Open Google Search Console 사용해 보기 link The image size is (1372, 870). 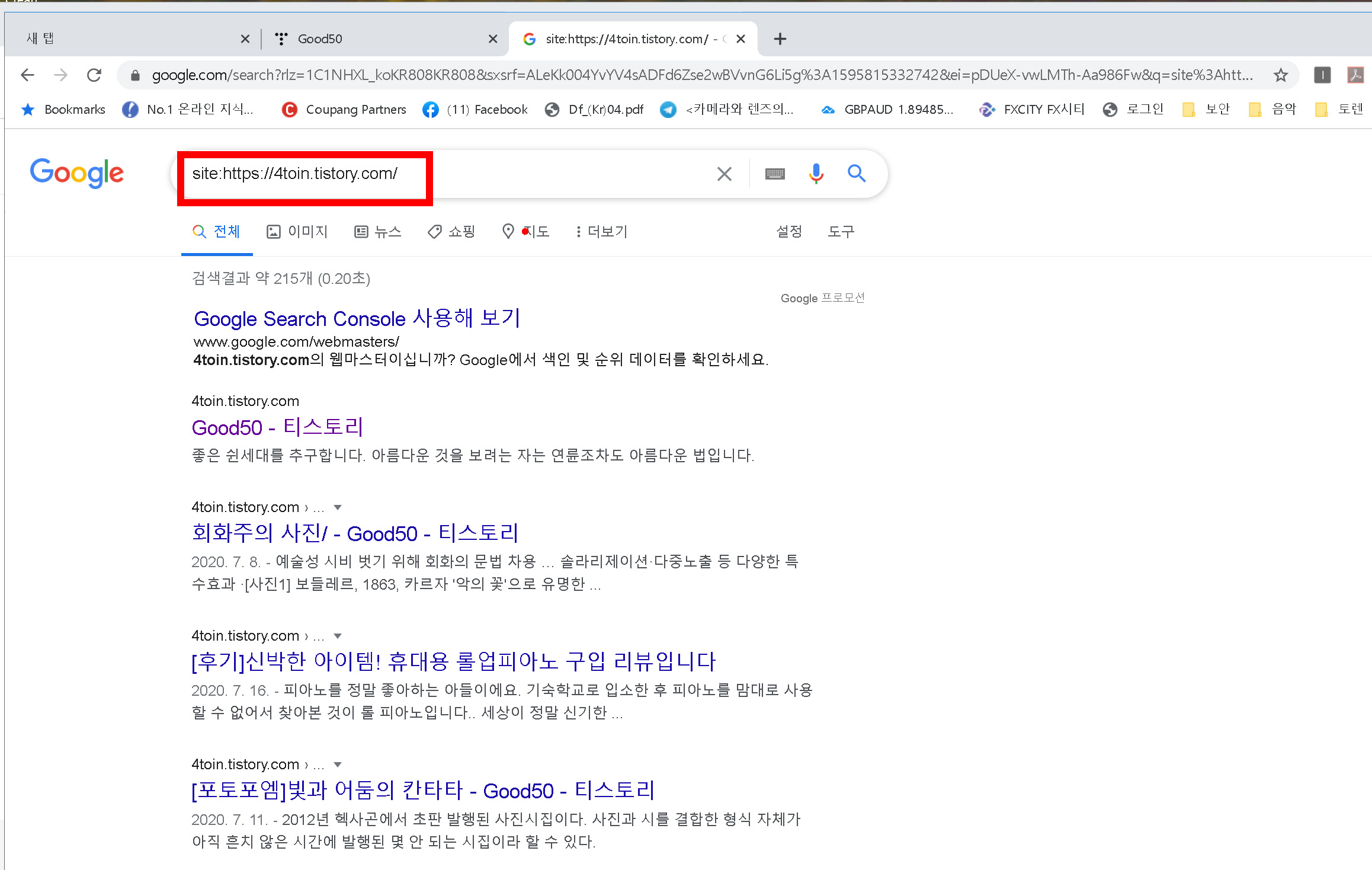[357, 319]
